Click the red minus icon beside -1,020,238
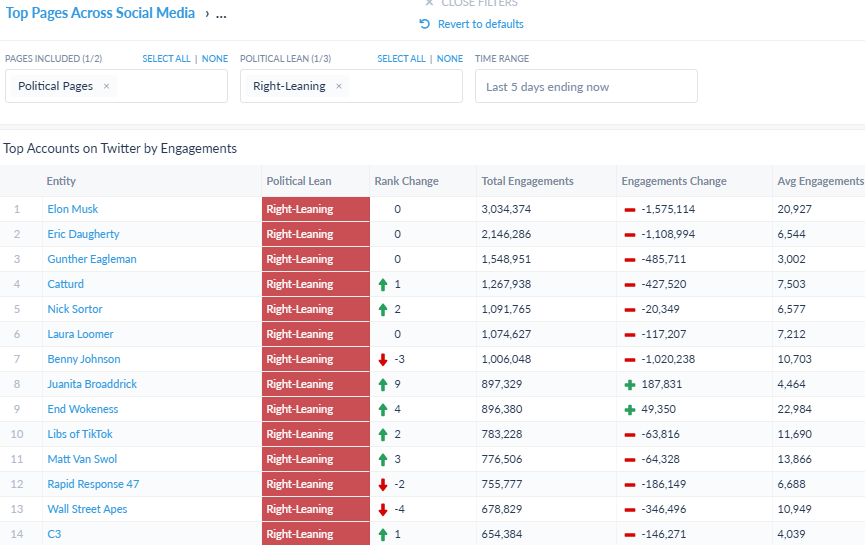Image resolution: width=865 pixels, height=545 pixels. (629, 360)
